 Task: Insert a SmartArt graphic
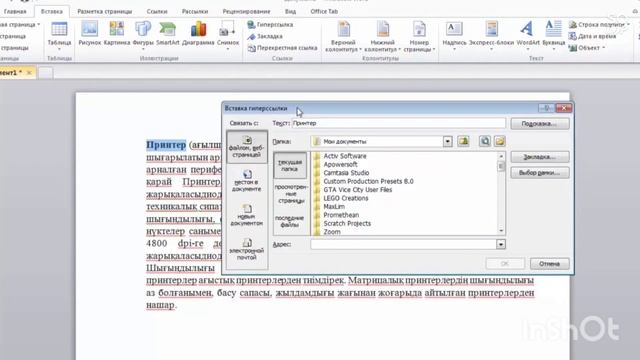(x=168, y=33)
